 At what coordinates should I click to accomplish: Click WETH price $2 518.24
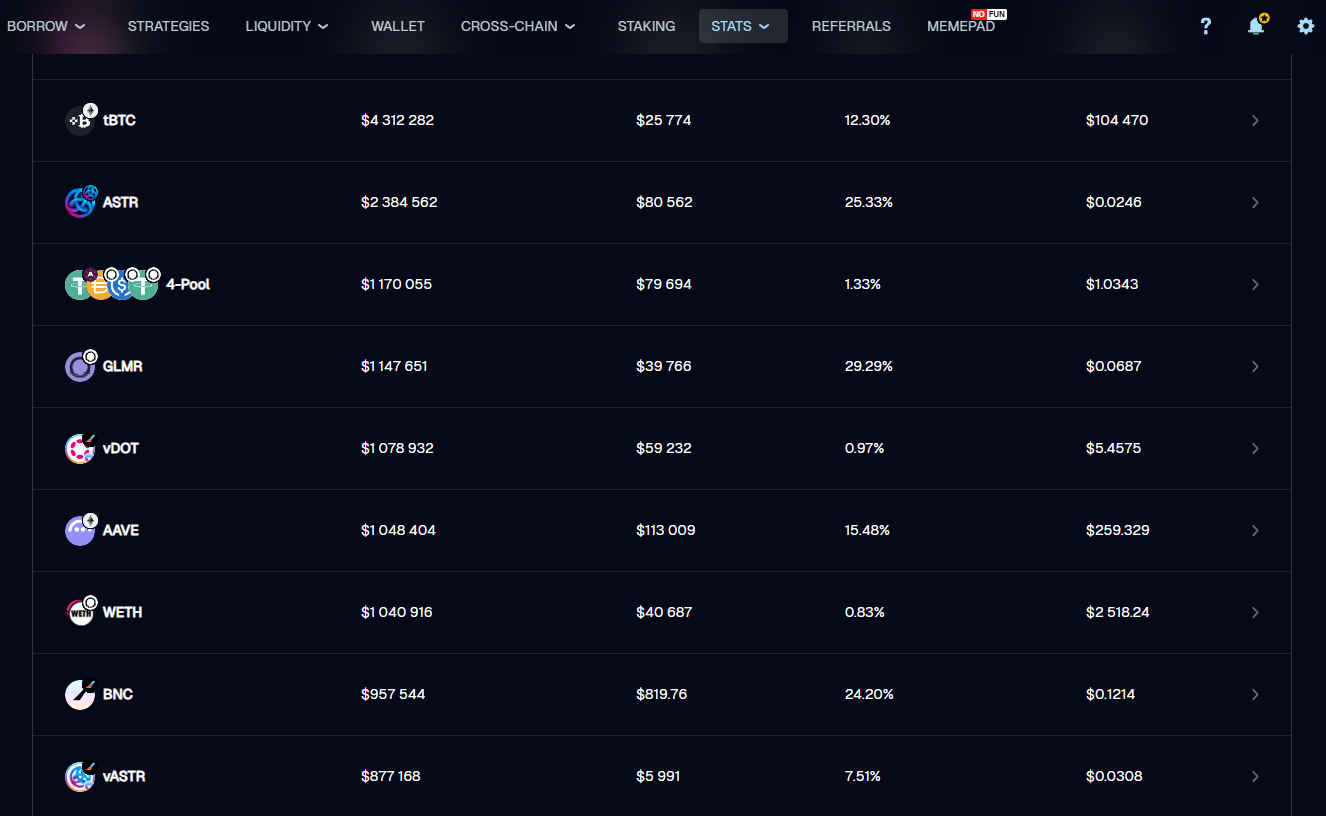click(x=1118, y=612)
